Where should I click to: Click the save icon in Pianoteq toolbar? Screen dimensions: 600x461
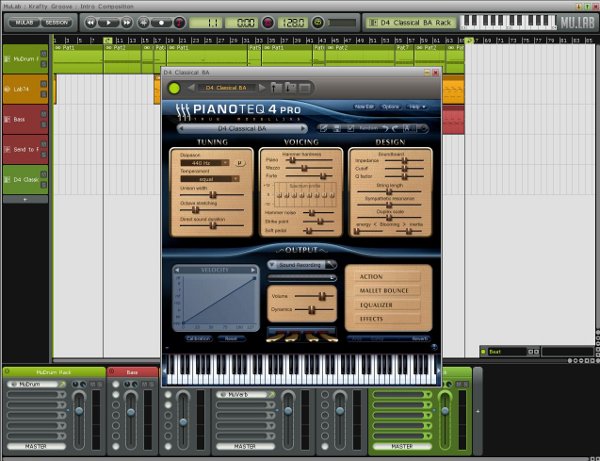[x=337, y=129]
